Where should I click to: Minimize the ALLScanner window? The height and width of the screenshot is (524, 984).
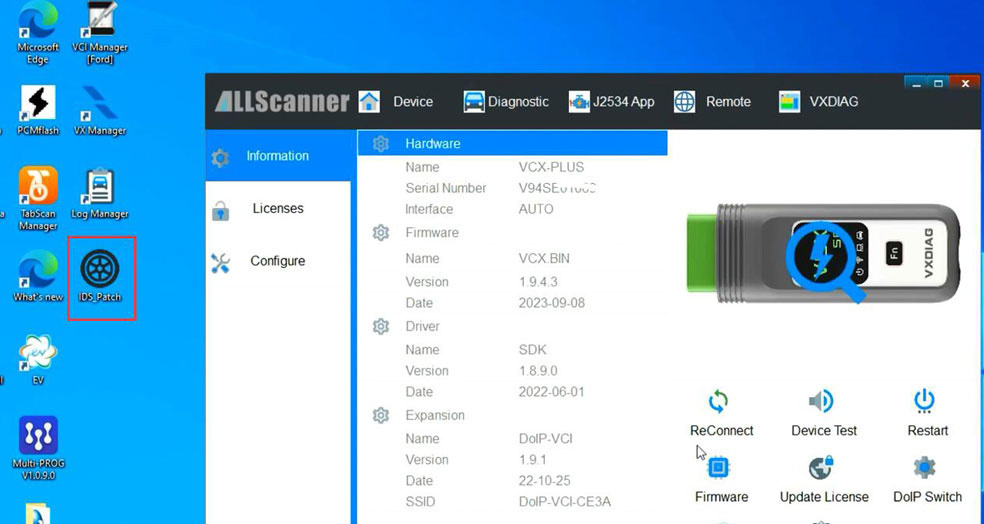tap(916, 83)
